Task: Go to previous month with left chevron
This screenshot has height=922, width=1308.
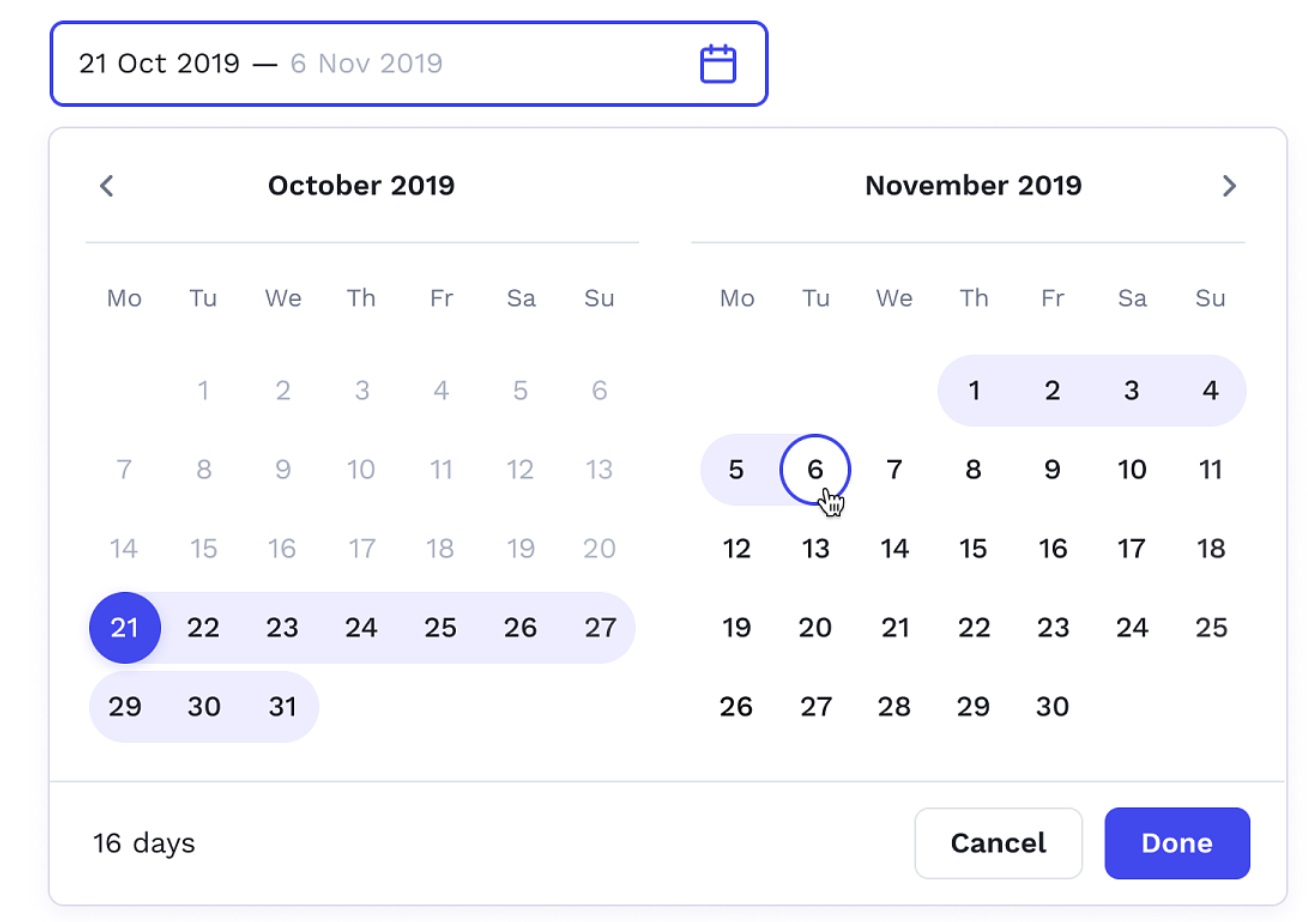Action: (107, 186)
